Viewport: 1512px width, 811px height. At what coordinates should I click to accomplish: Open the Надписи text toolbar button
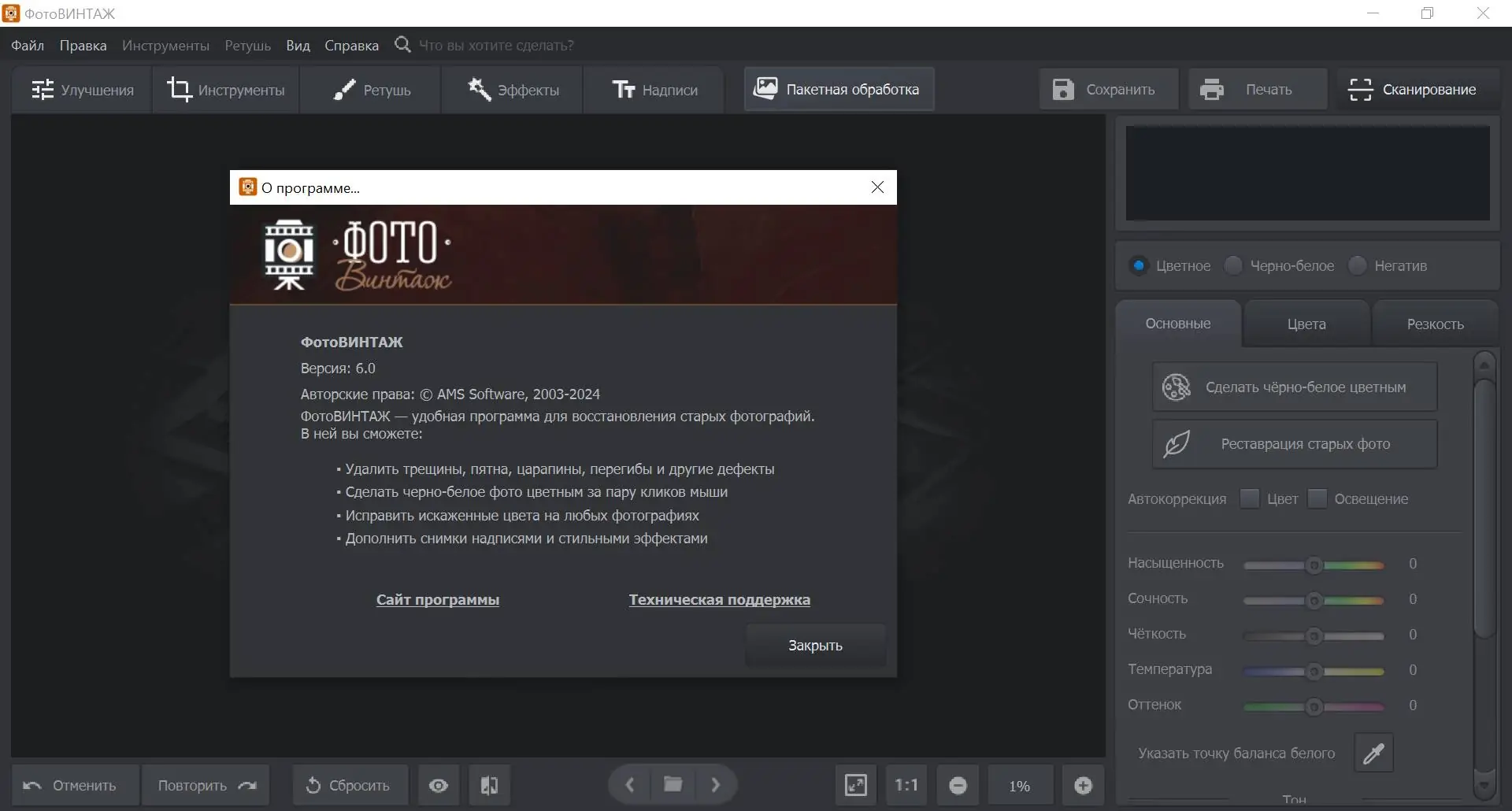point(654,90)
